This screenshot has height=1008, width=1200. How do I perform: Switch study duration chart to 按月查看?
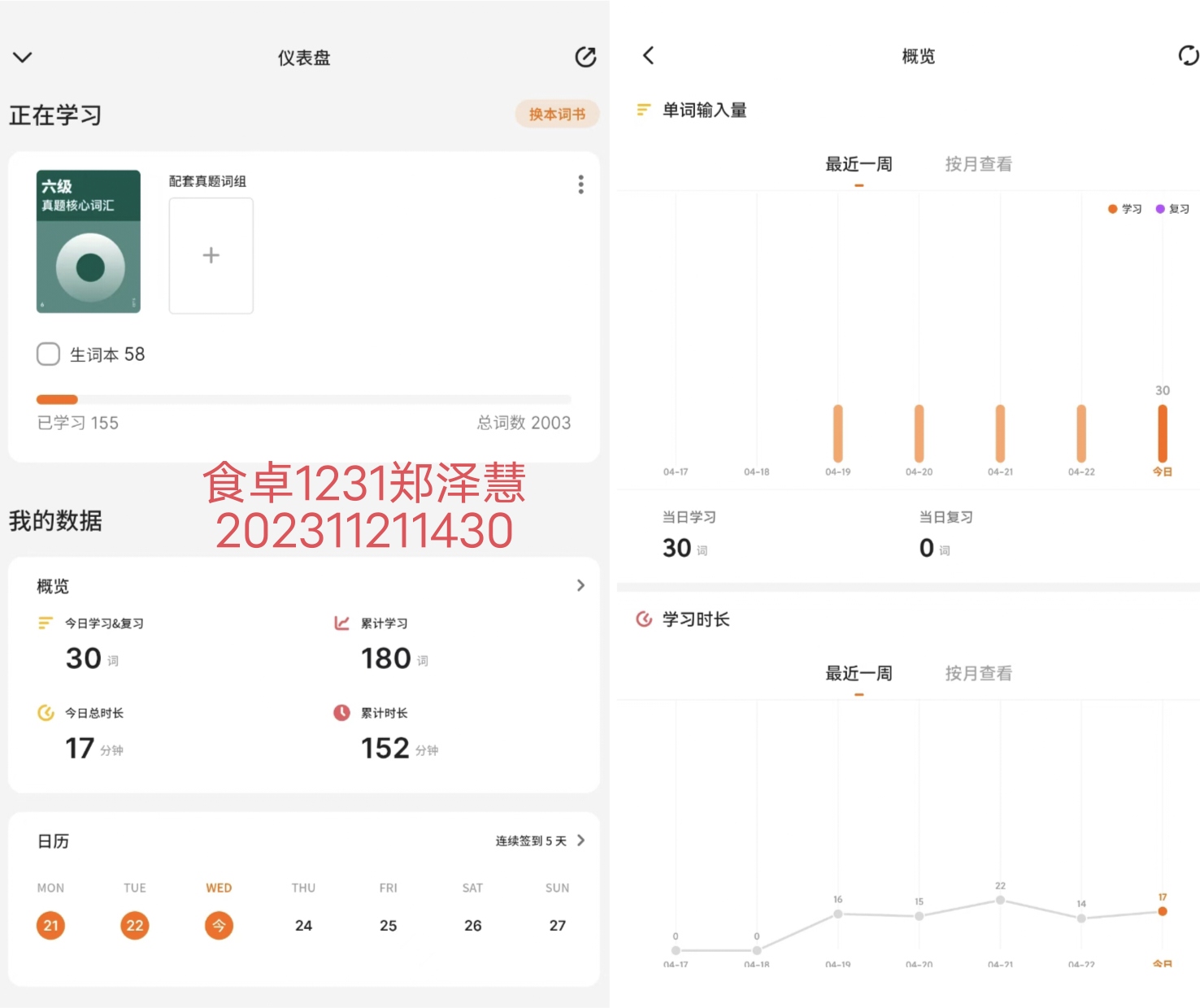pyautogui.click(x=978, y=673)
